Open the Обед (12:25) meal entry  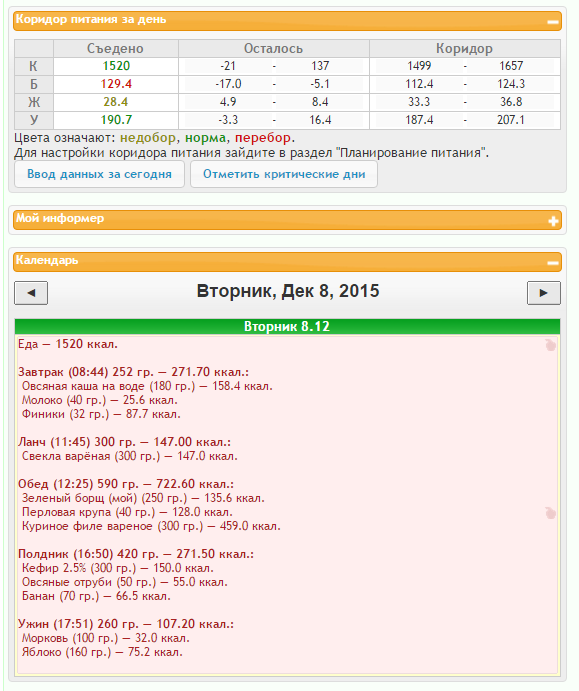(126, 484)
